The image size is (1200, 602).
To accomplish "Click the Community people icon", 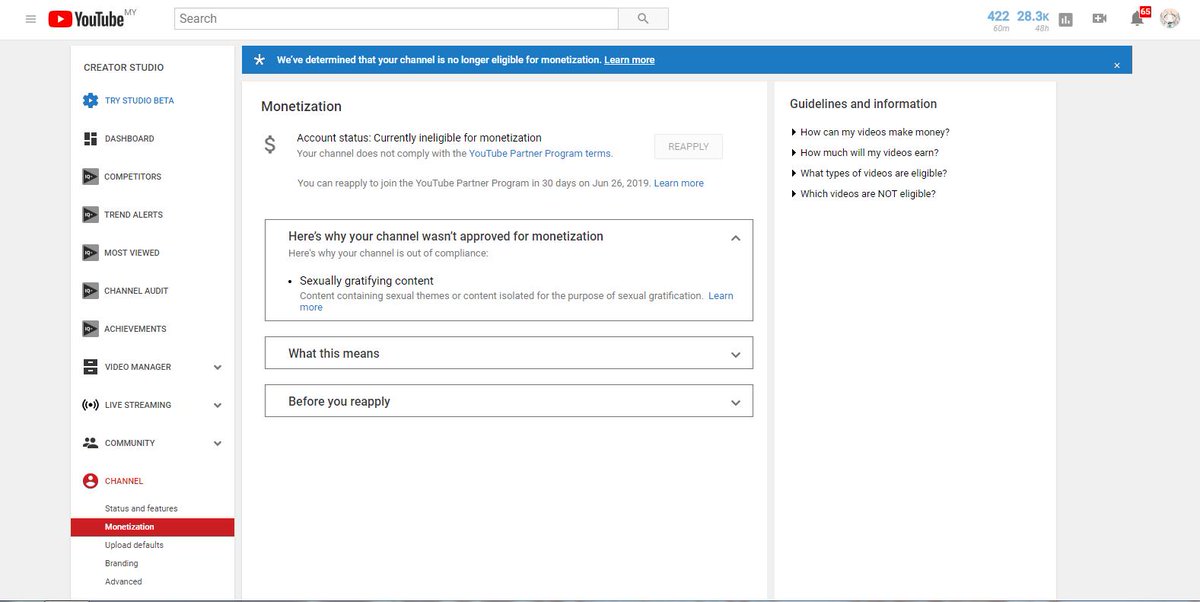I will 90,442.
